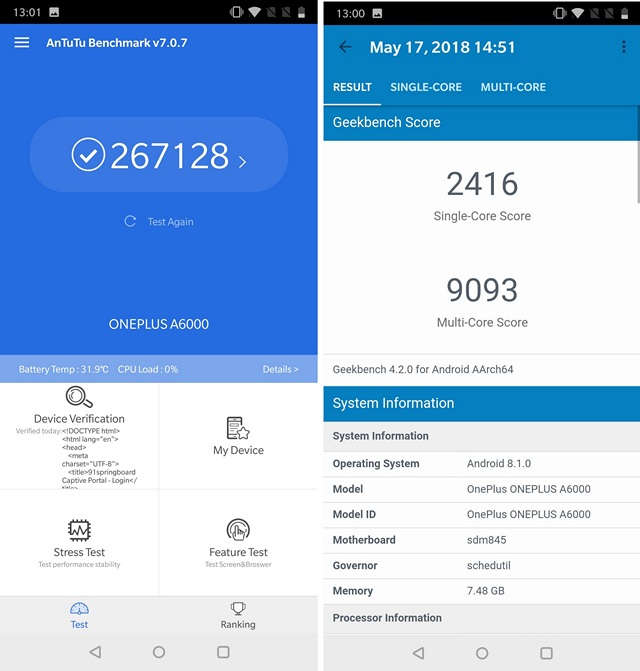Tap the Geekbench recent apps button
This screenshot has width=640, height=671.
(x=546, y=653)
